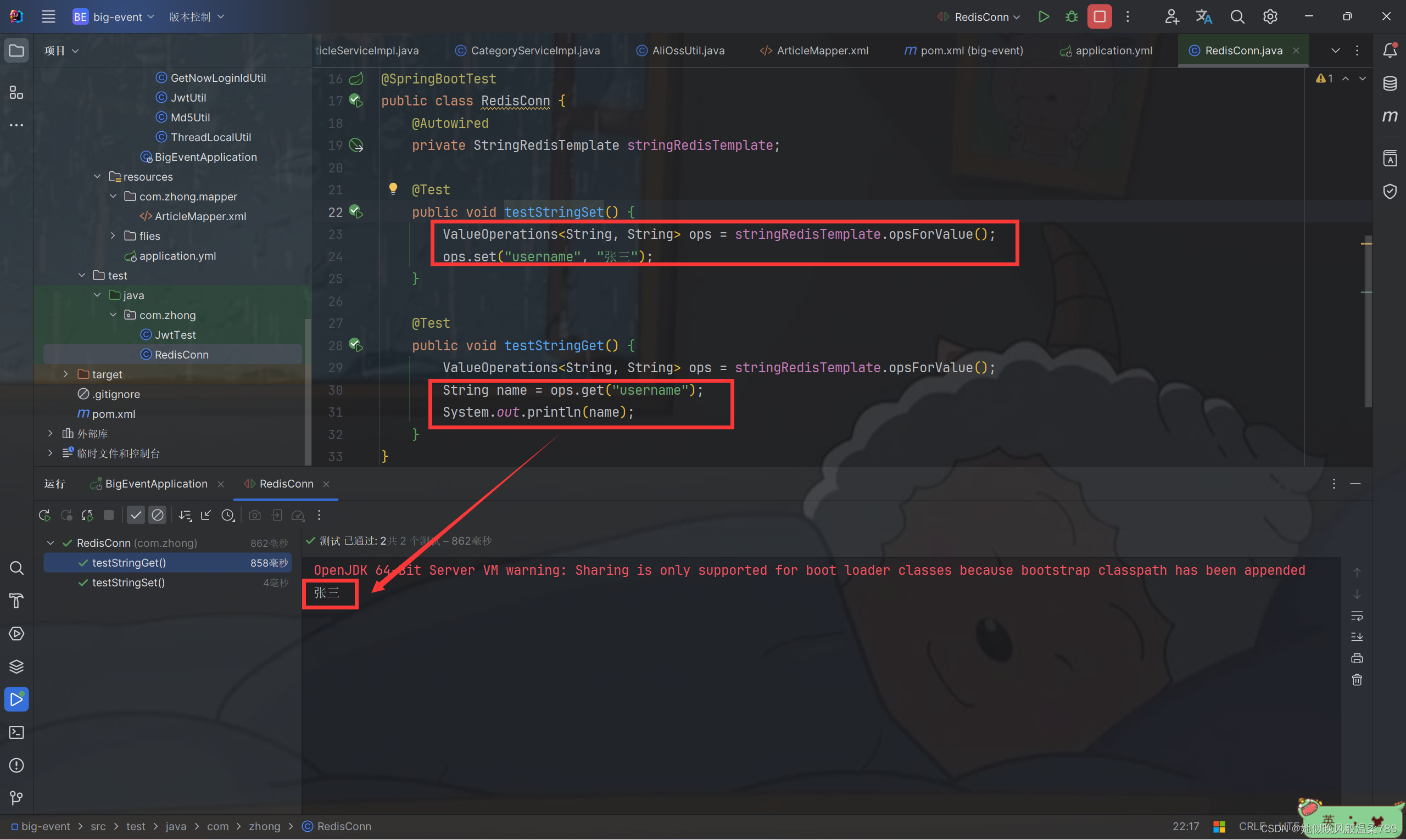Switch to AliOssUtil.java tab
Screen dimensions: 1406x840
[x=680, y=51]
